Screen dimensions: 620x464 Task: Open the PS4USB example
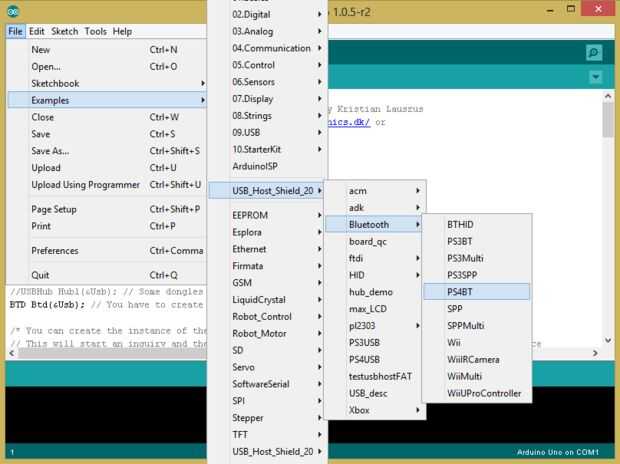tap(375, 360)
